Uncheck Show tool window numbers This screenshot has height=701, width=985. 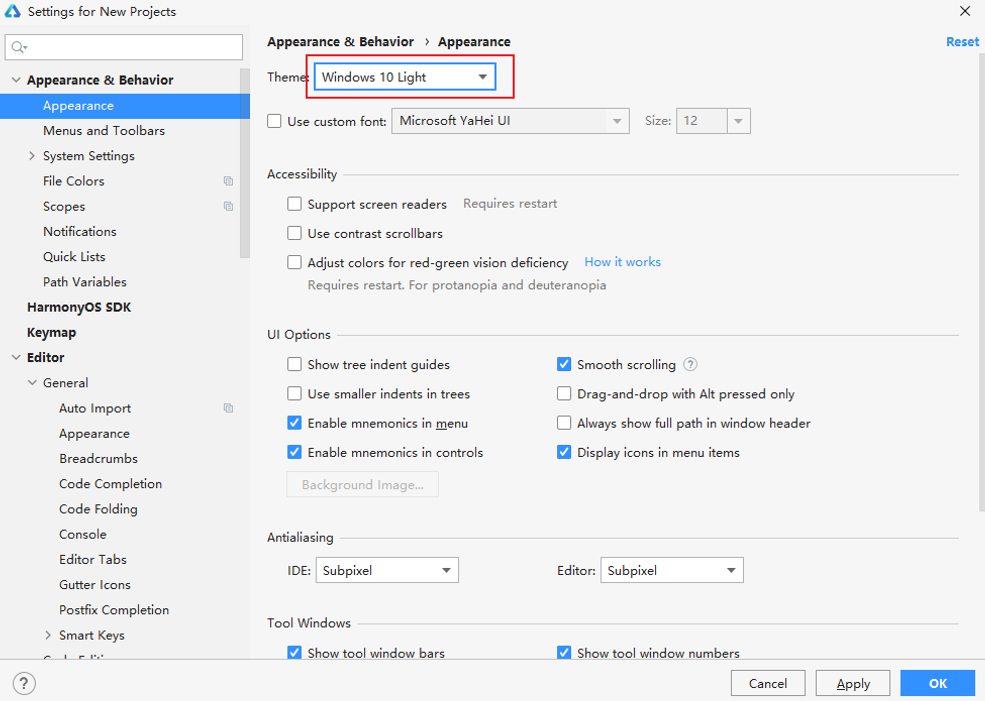[x=564, y=653]
